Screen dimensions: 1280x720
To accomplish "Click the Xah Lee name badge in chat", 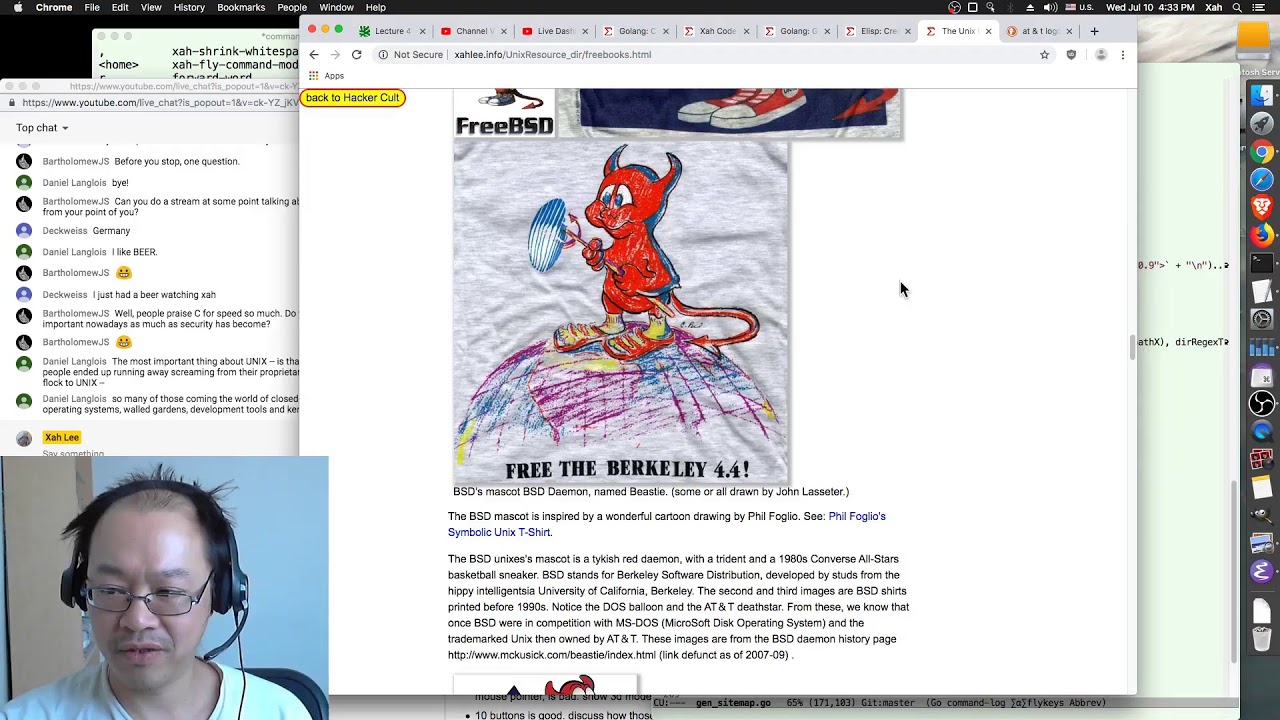I will [61, 437].
